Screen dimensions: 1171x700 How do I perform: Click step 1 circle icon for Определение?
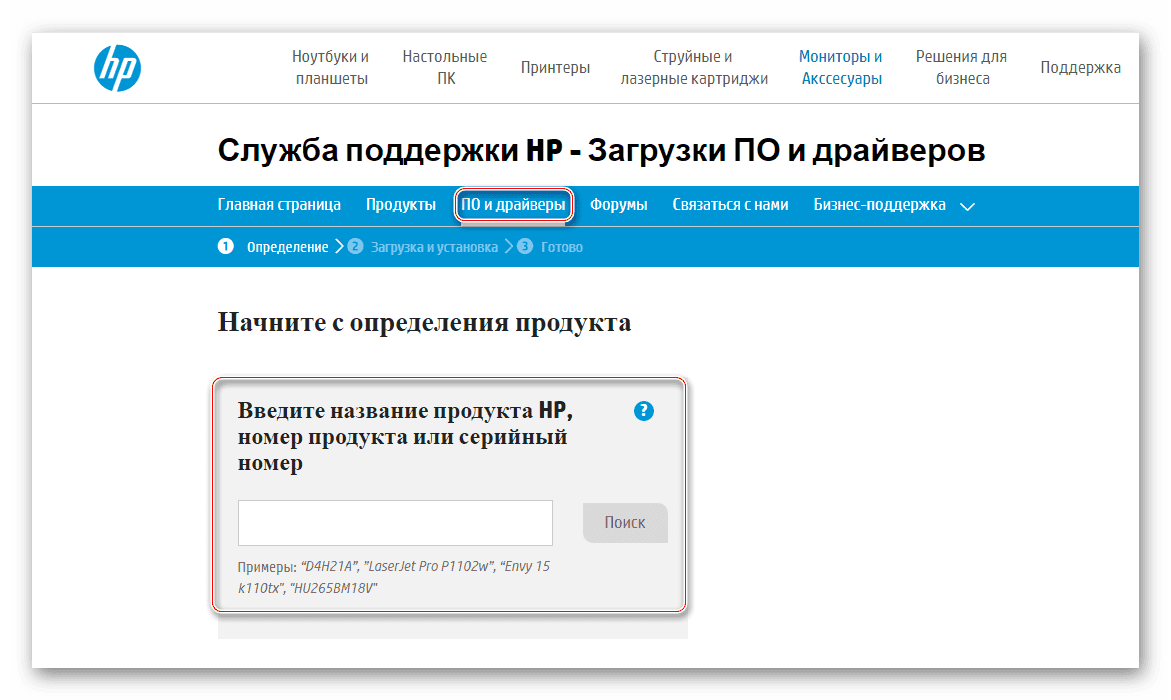click(226, 247)
